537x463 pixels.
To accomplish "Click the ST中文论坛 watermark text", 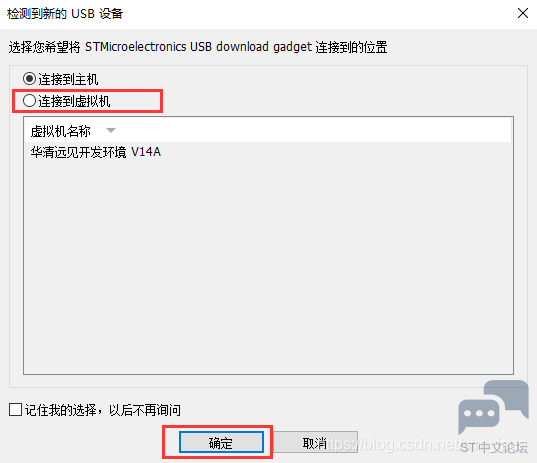I will pos(494,448).
